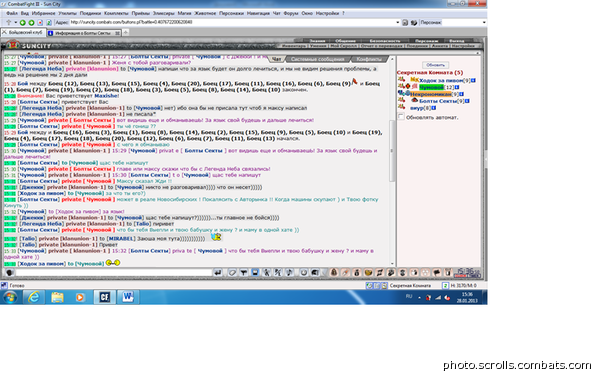This screenshot has height=375, width=600.
Task: Switch to the Бойцовский клуб tab
Action: 23,33
